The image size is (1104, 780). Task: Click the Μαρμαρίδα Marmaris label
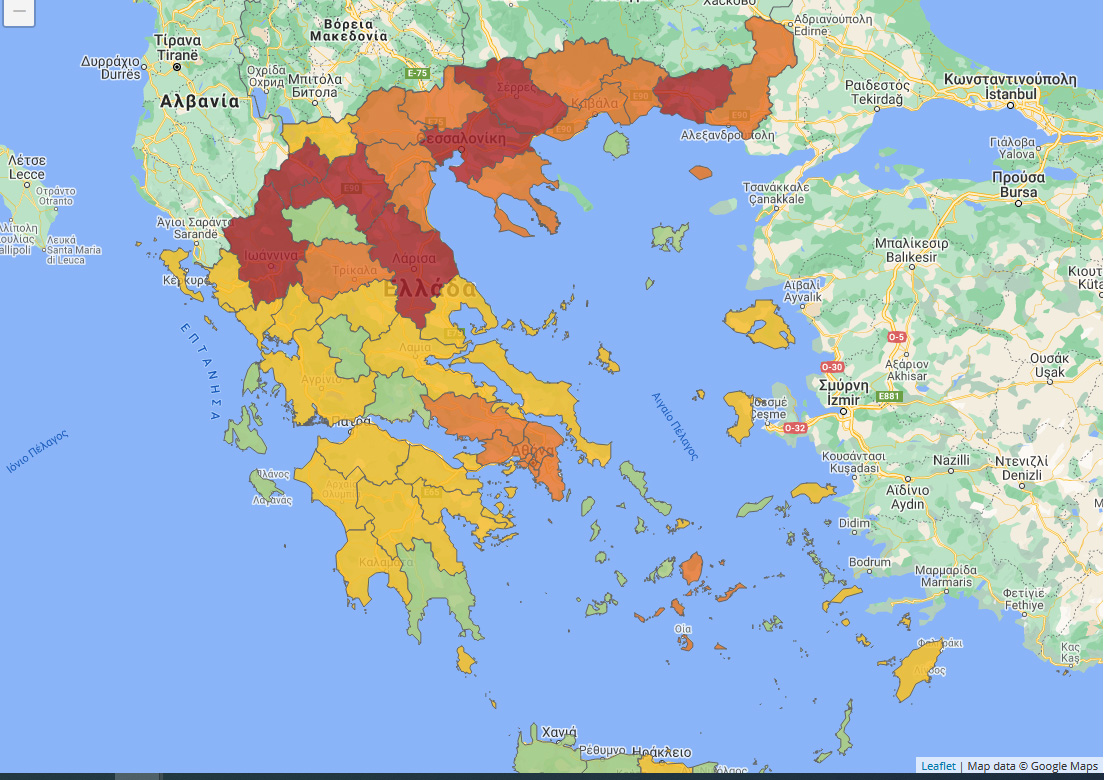pos(946,576)
